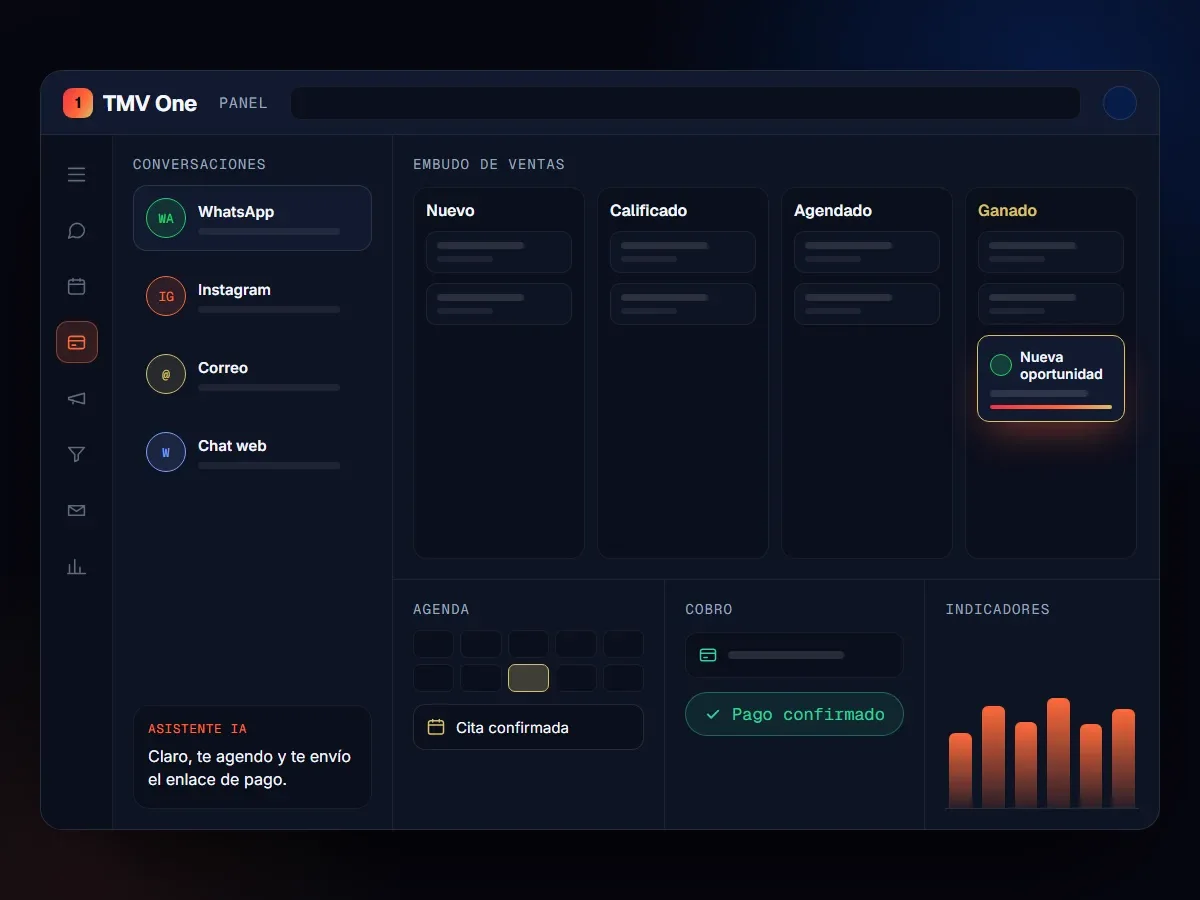This screenshot has height=900, width=1200.
Task: Click the TMV One brand name
Action: pyautogui.click(x=150, y=103)
